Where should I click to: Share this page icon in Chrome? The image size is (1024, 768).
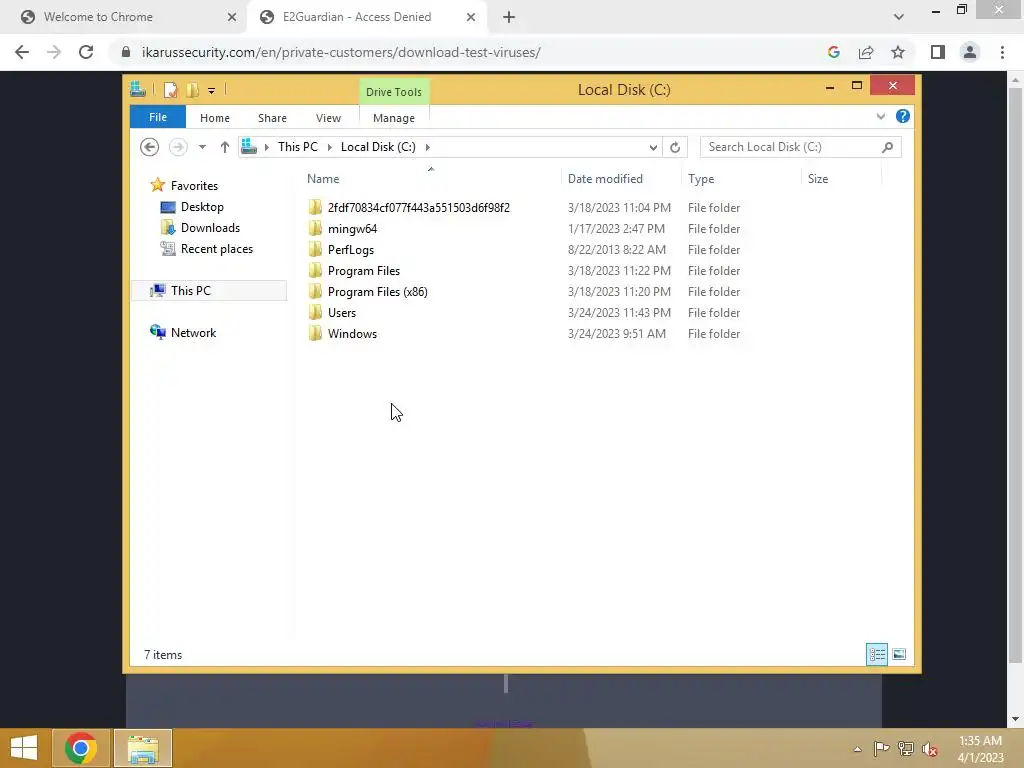(866, 52)
